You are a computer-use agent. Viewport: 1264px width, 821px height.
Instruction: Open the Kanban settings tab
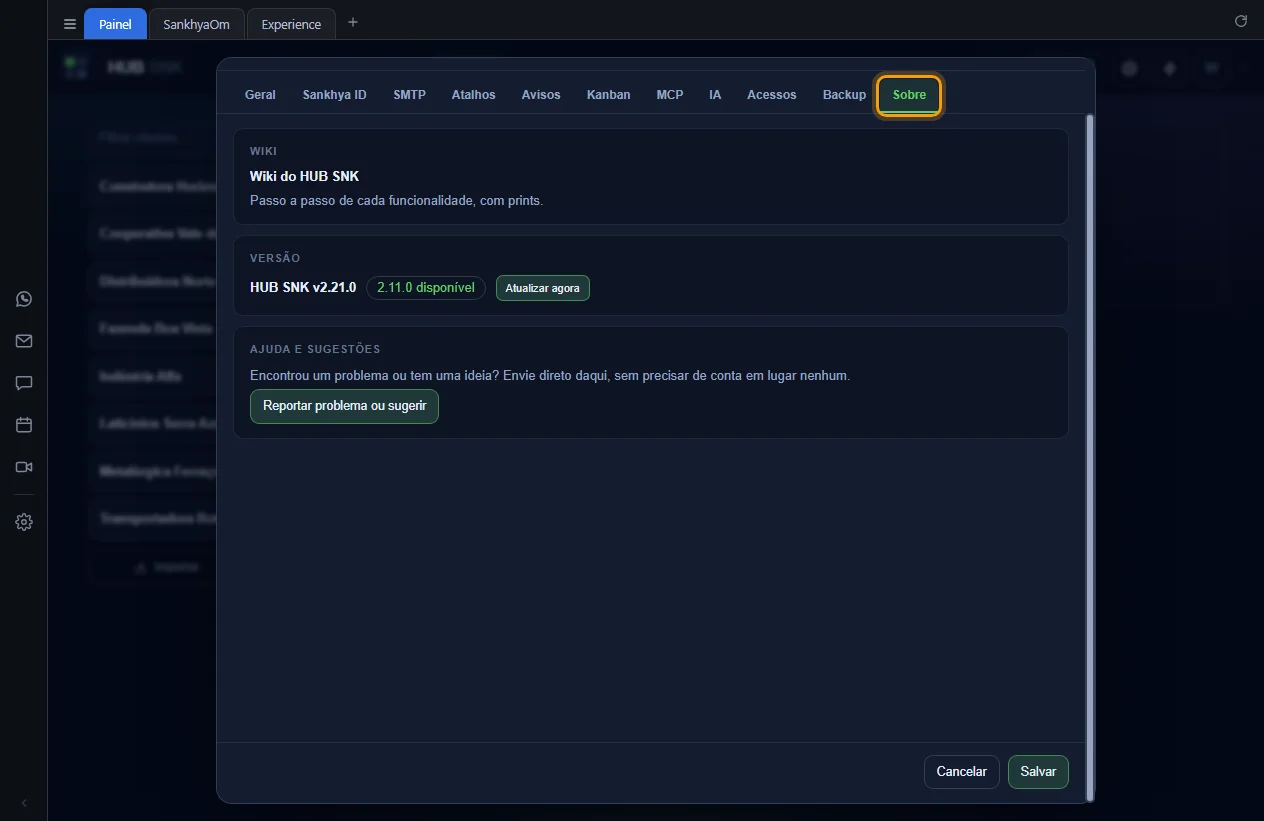tap(608, 95)
